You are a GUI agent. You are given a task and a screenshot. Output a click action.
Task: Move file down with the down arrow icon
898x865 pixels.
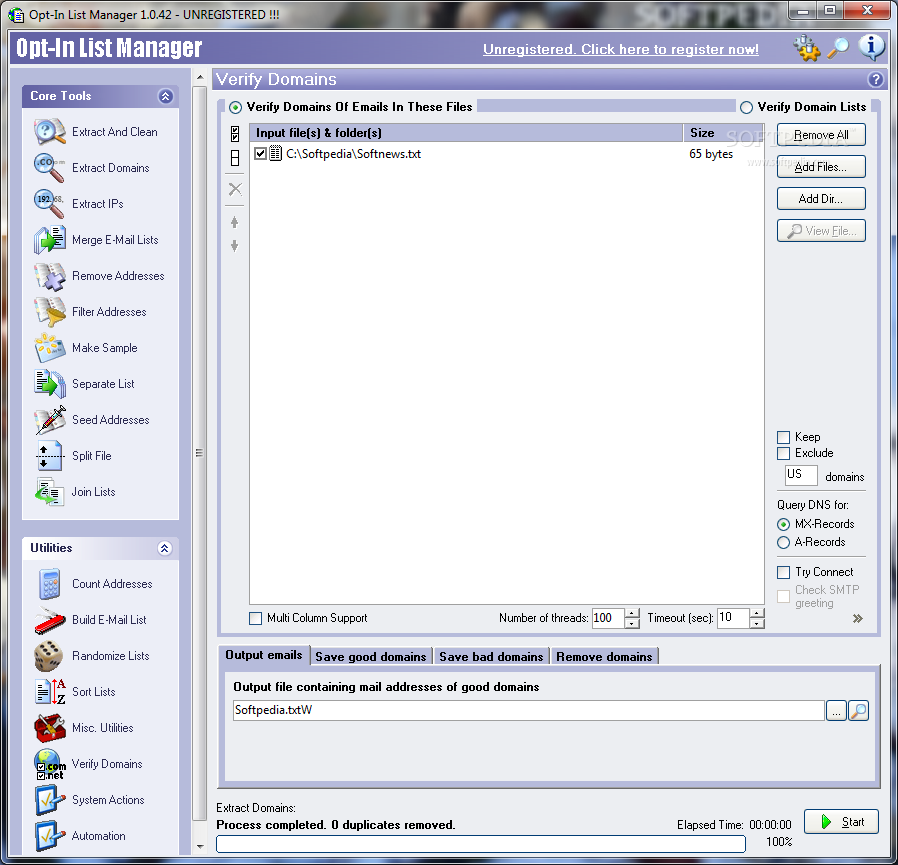(x=234, y=246)
